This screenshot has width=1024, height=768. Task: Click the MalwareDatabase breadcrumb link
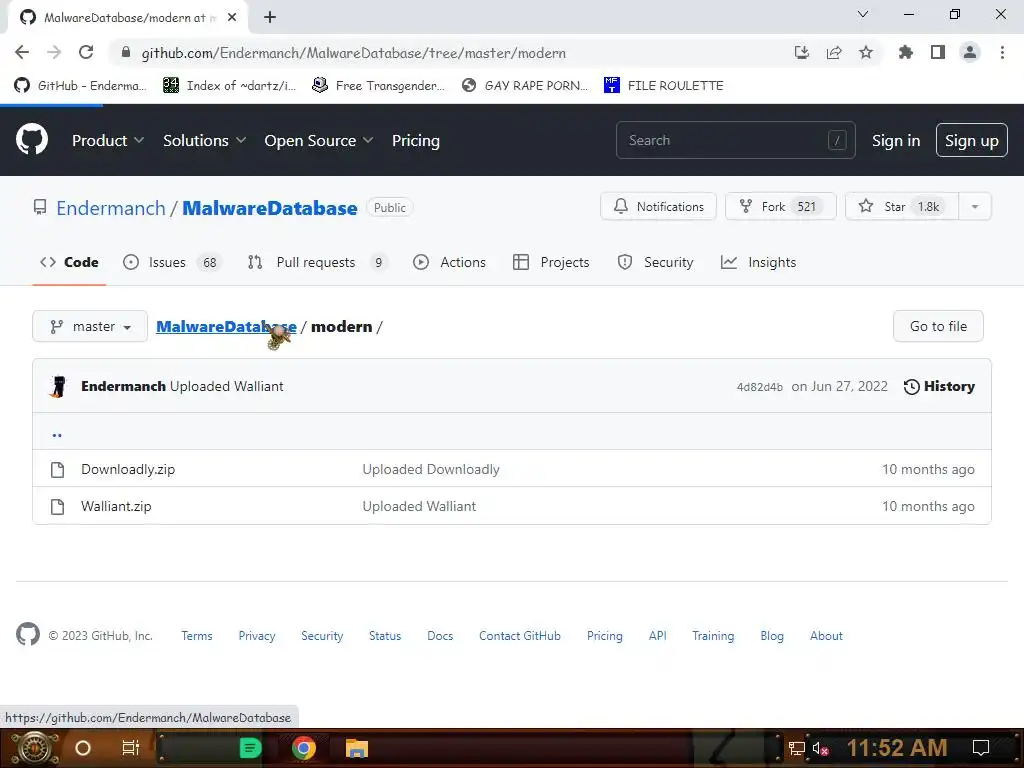[226, 327]
